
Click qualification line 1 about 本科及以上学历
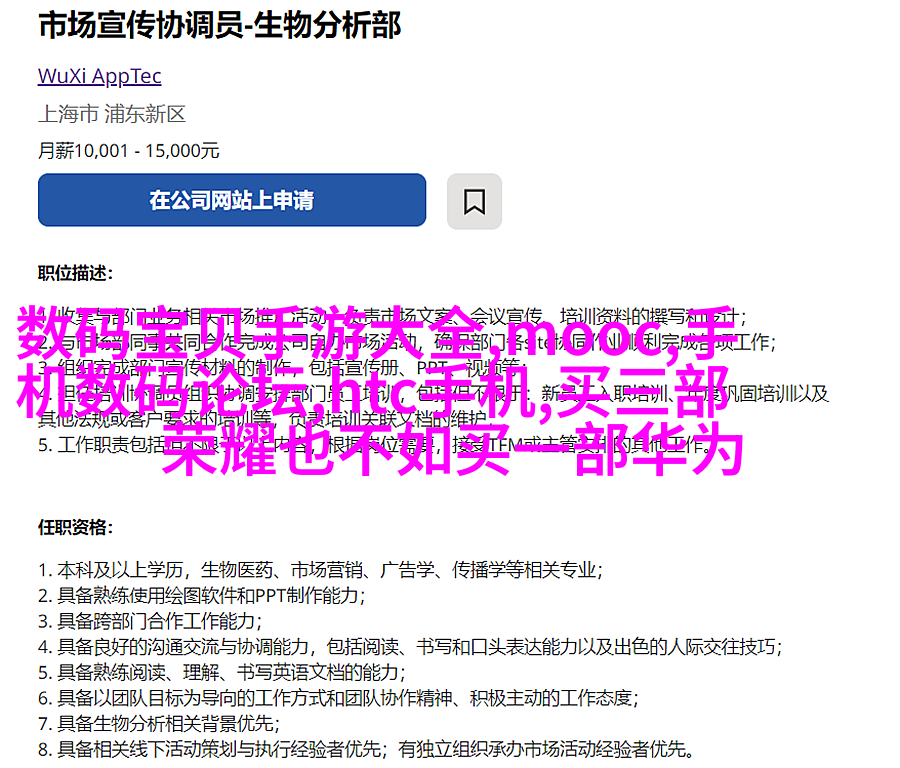point(320,570)
